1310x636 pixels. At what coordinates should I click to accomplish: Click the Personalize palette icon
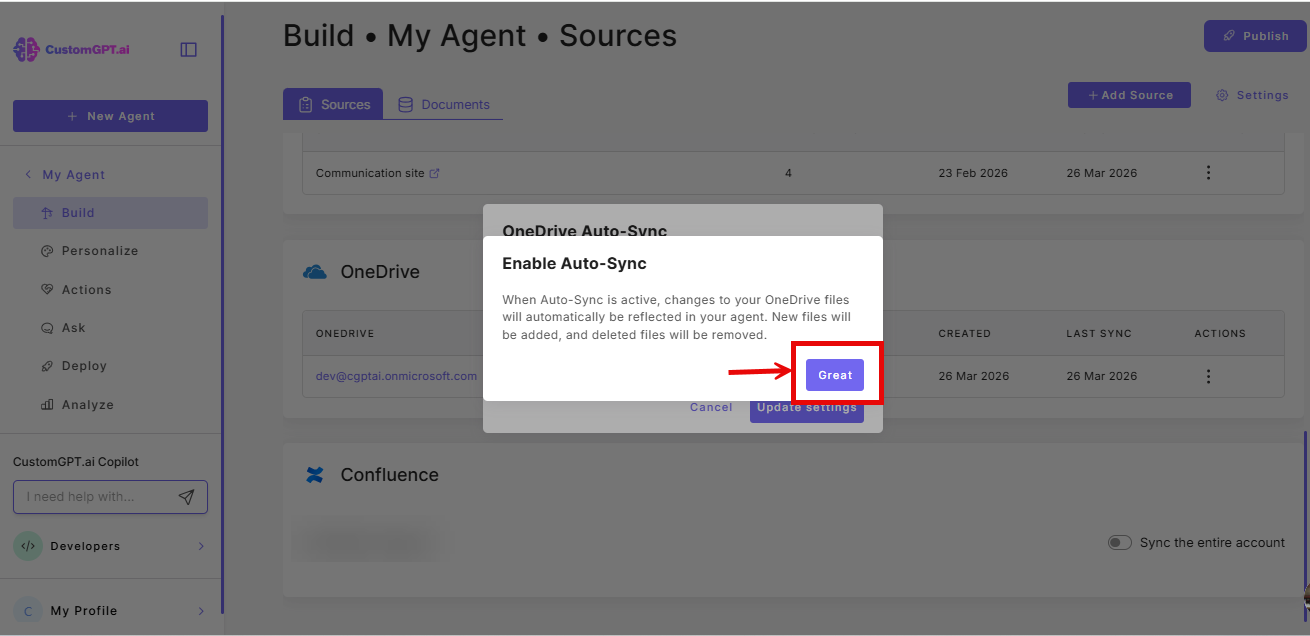click(47, 251)
